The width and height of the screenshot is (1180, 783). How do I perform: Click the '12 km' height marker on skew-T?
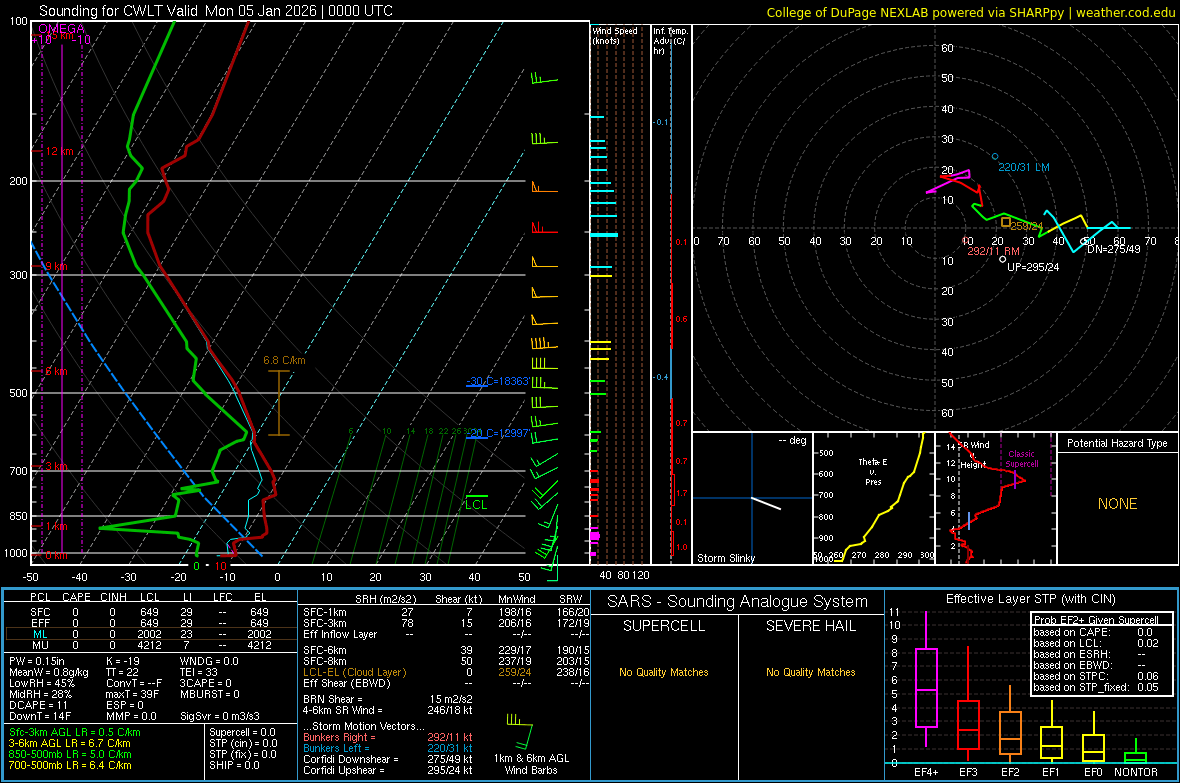click(x=59, y=151)
